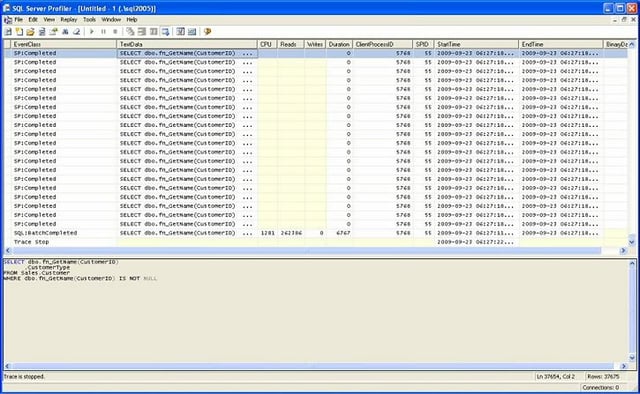Click the ClientProcessID column header

[x=382, y=44]
